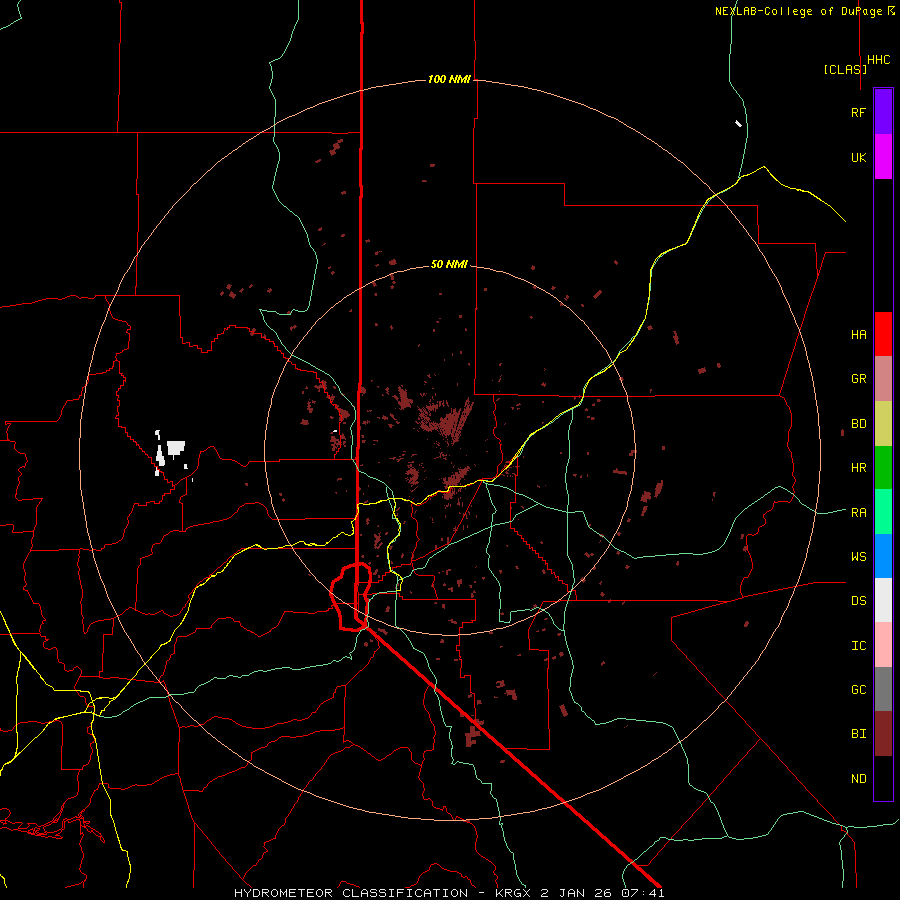The image size is (900, 900).
Task: Select the IC light pink legend swatch
Action: point(883,645)
